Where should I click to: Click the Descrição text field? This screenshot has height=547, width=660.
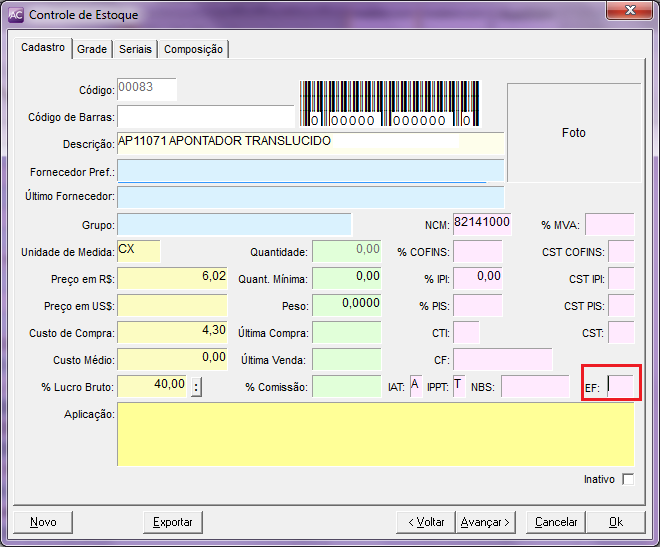[x=310, y=143]
